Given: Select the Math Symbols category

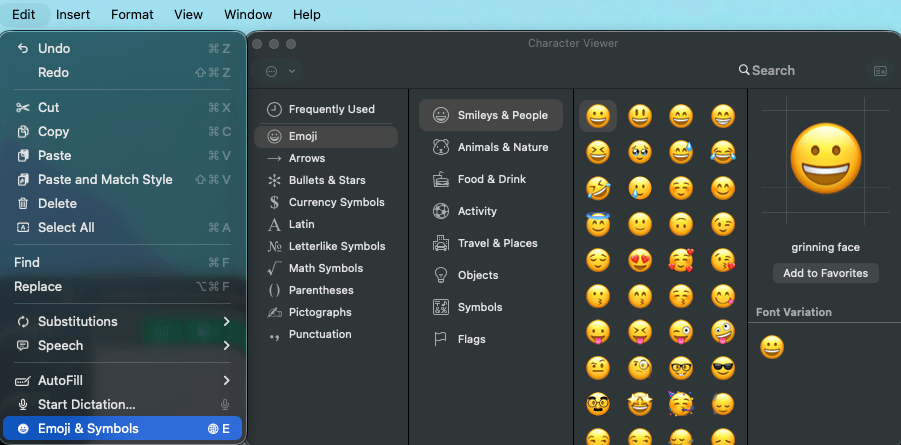Looking at the screenshot, I should (326, 268).
